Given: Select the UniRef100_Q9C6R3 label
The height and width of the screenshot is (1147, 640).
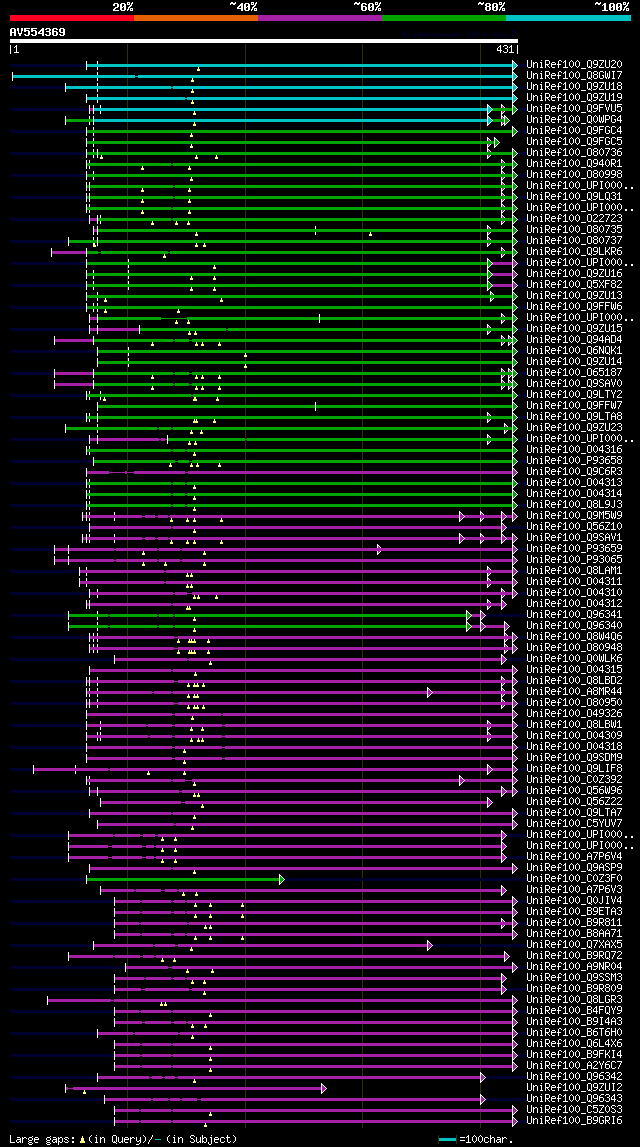Looking at the screenshot, I should tap(574, 471).
